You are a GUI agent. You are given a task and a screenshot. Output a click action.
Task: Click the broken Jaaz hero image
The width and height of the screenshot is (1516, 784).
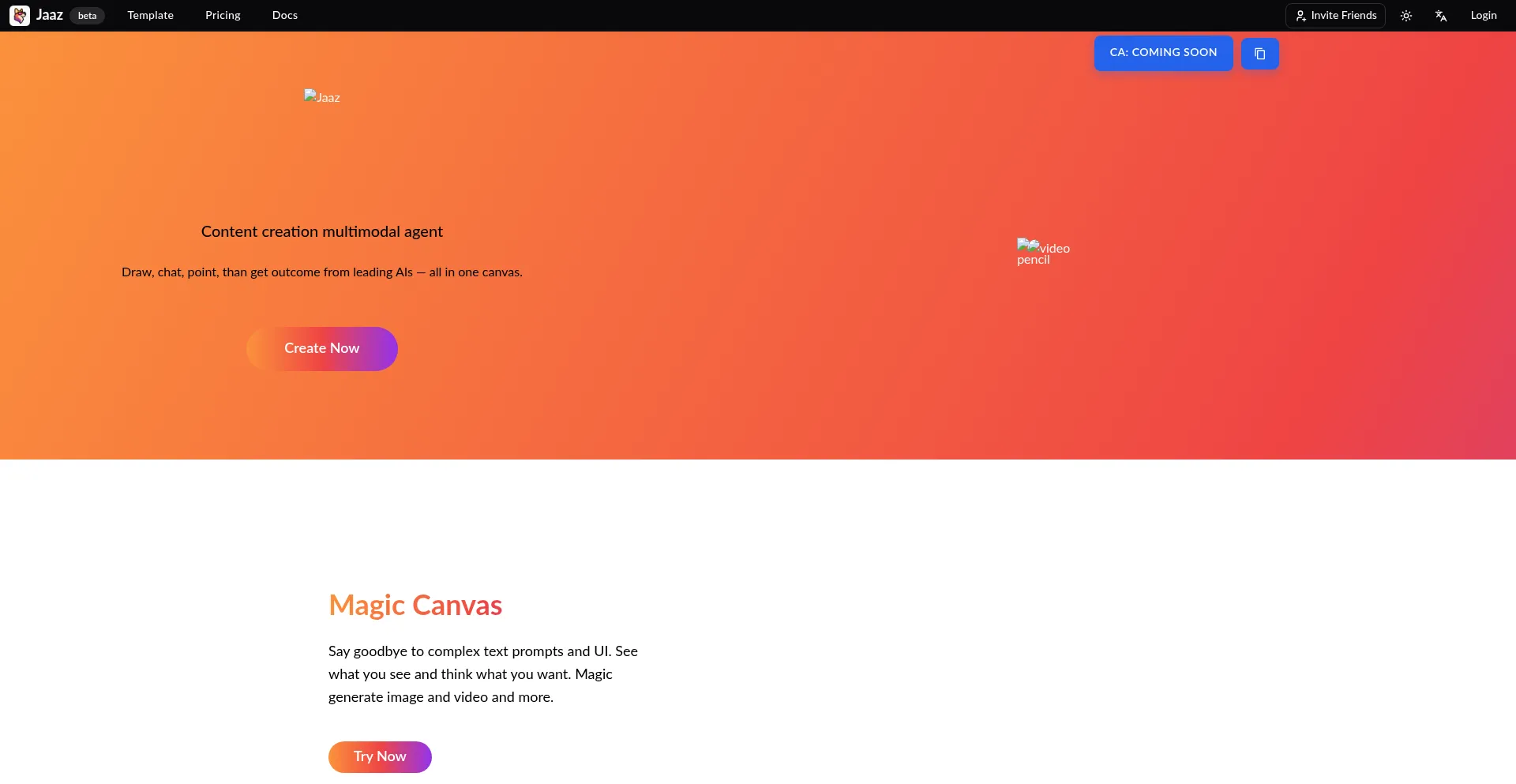pos(322,97)
